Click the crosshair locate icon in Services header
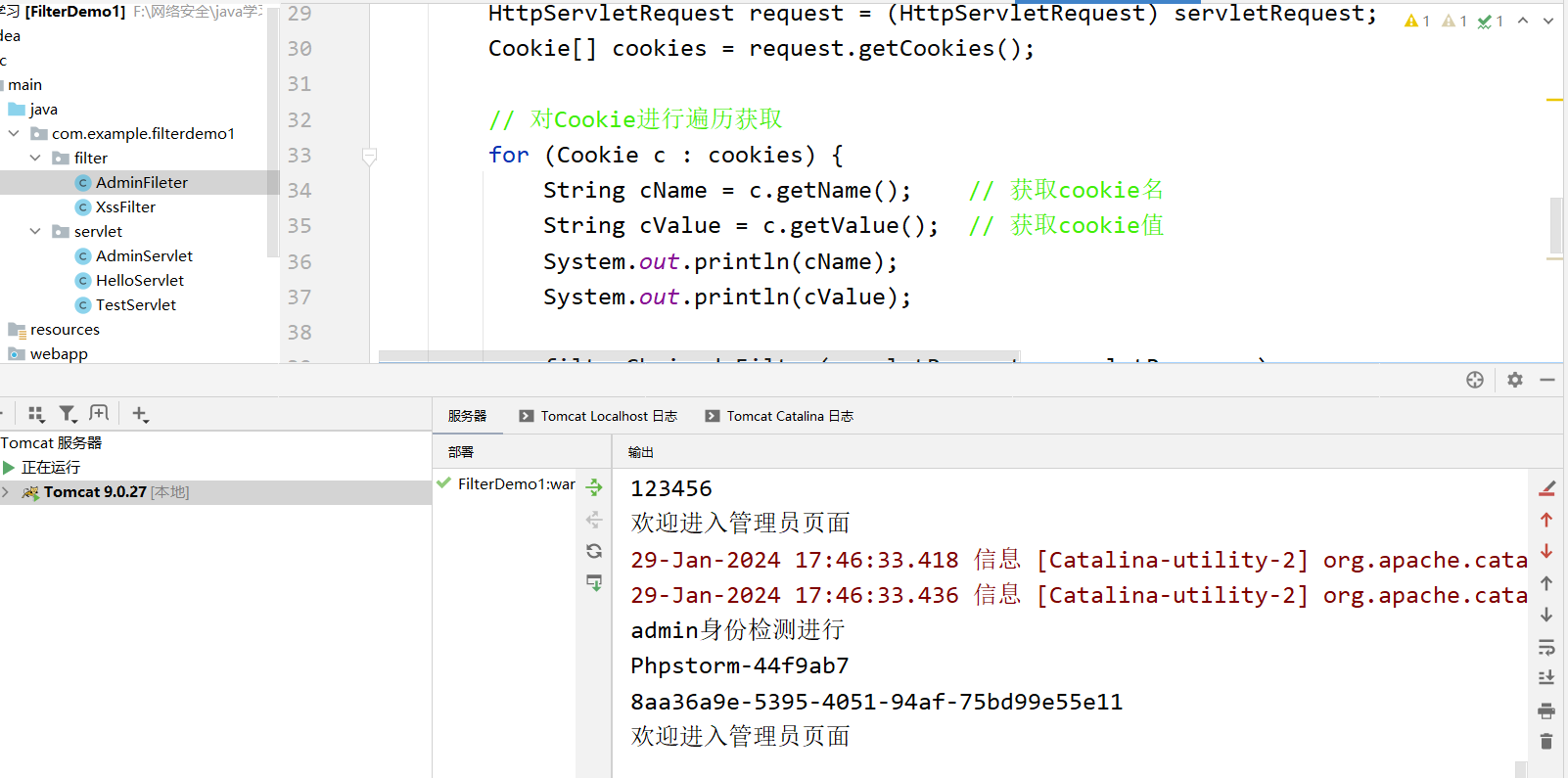This screenshot has height=778, width=1568. coord(1475,380)
